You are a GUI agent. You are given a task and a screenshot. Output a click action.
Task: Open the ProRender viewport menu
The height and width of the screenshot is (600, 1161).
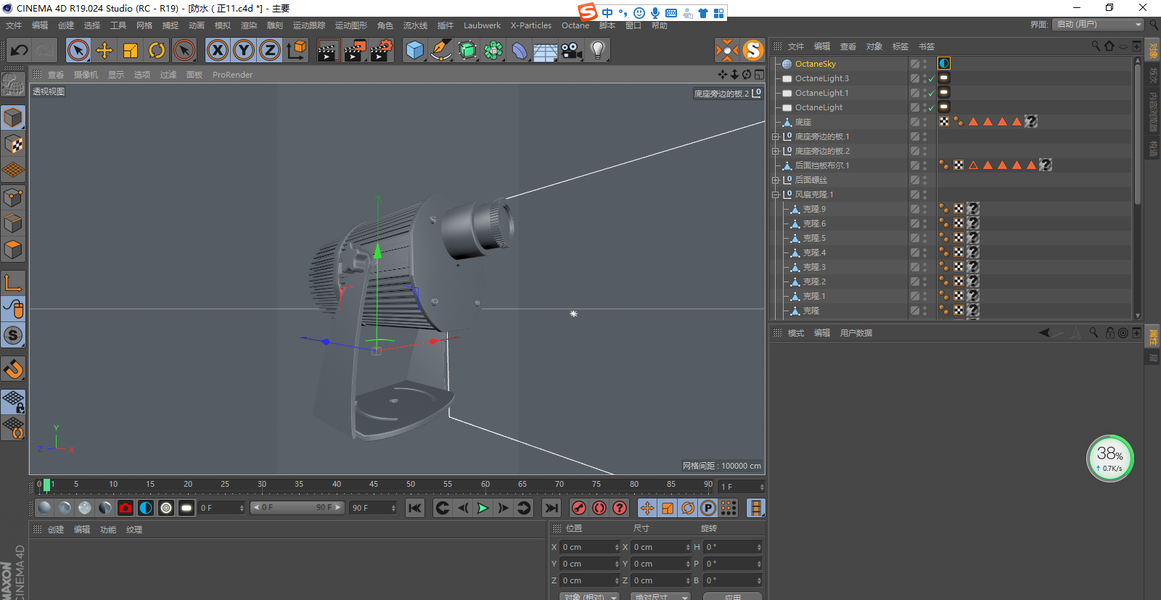pyautogui.click(x=232, y=75)
